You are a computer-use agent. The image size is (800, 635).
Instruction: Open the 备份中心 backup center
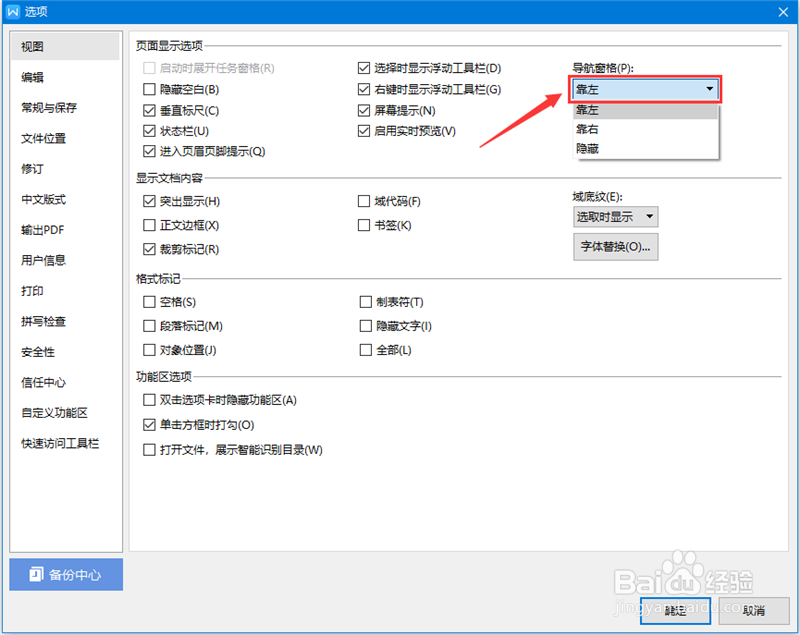pos(65,574)
